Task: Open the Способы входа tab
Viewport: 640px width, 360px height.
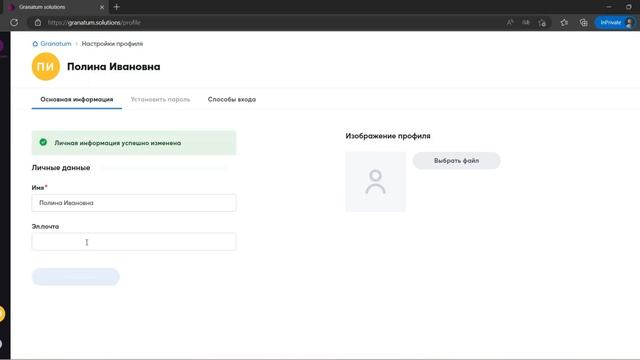Action: pyautogui.click(x=232, y=99)
